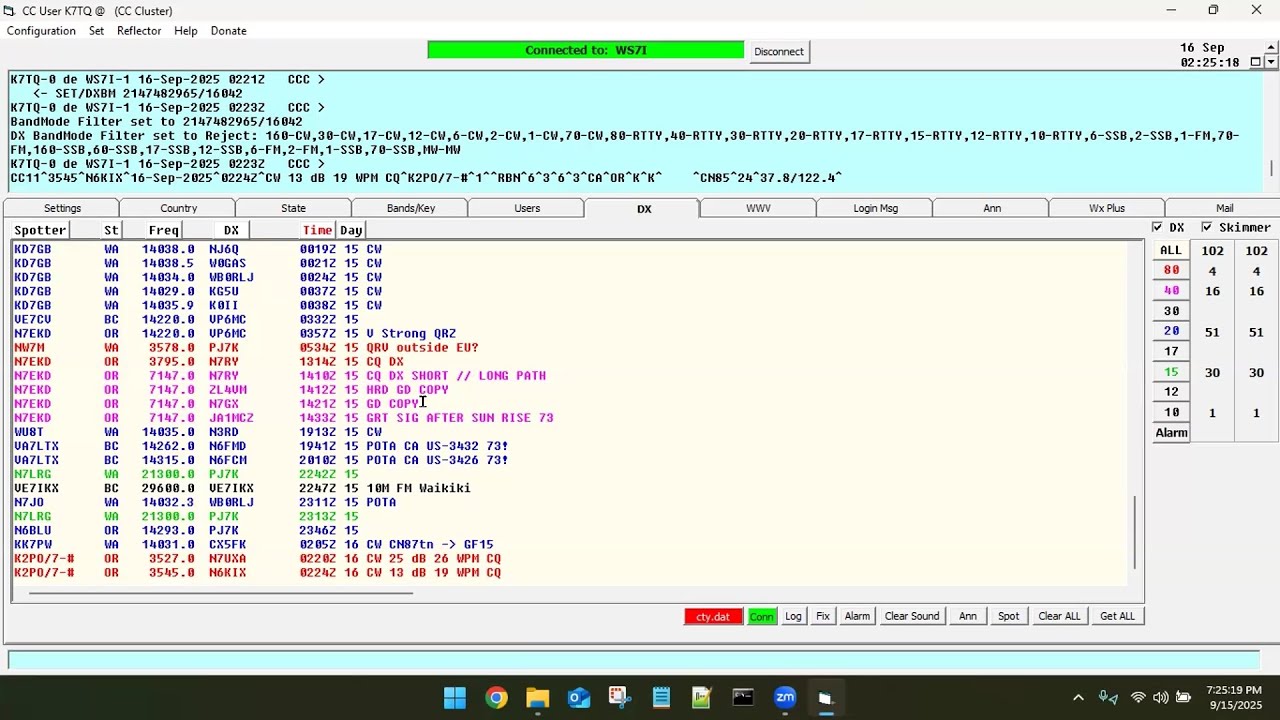This screenshot has height=720, width=1280.
Task: Open the Notepad taskbar icon
Action: 661,697
